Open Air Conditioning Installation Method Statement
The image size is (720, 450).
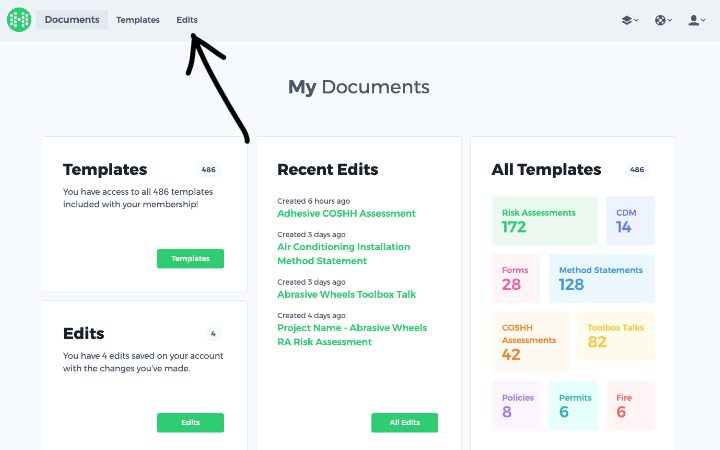click(x=343, y=253)
